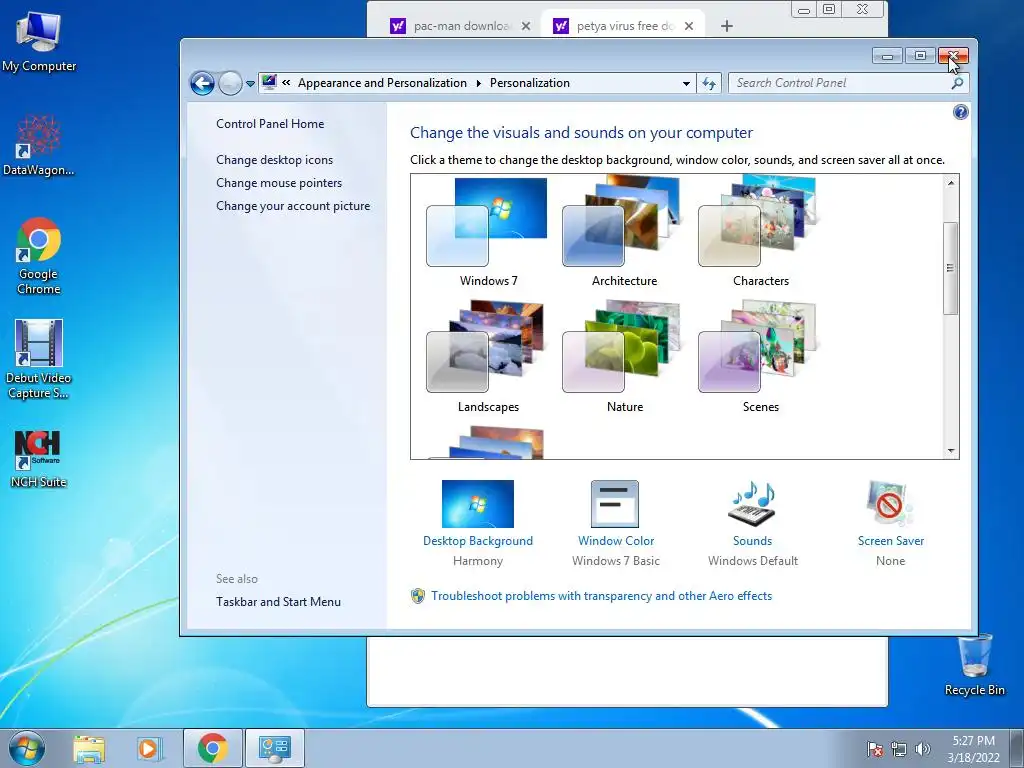1024x768 pixels.
Task: Maximize the Personalization window
Action: pyautogui.click(x=920, y=56)
